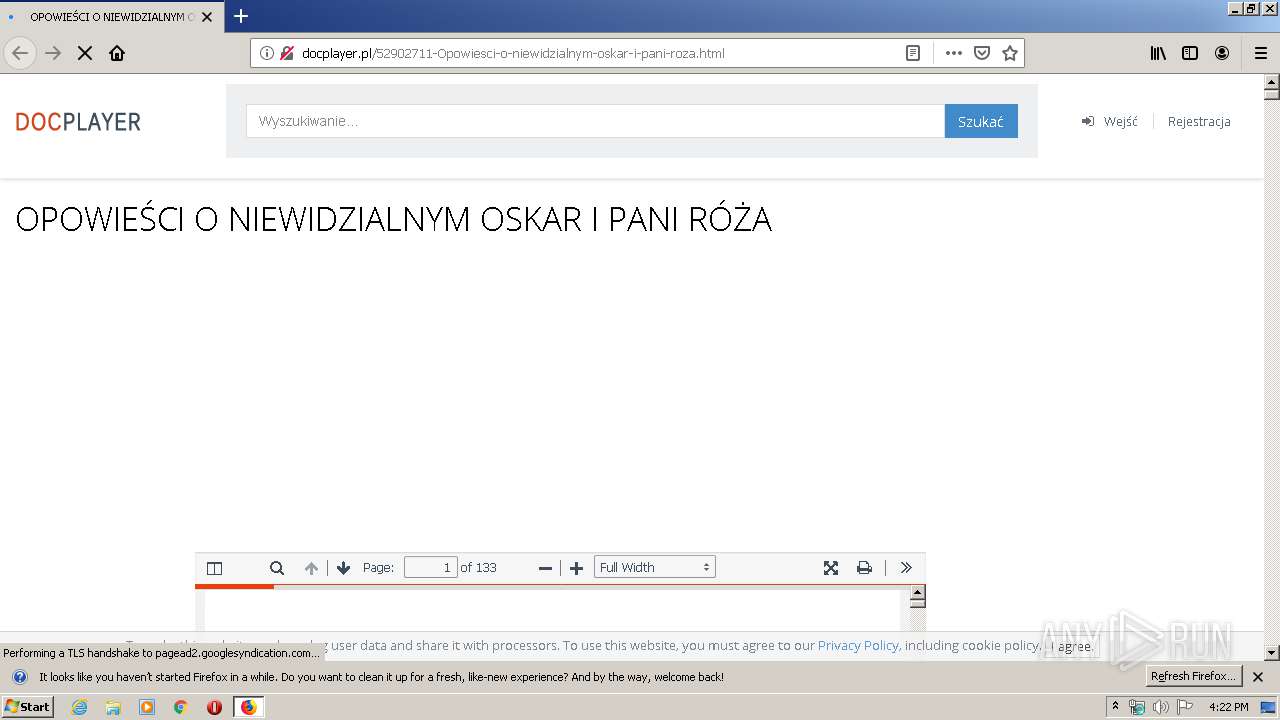
Task: Dismiss the Firefox refresh notification
Action: coord(1258,677)
